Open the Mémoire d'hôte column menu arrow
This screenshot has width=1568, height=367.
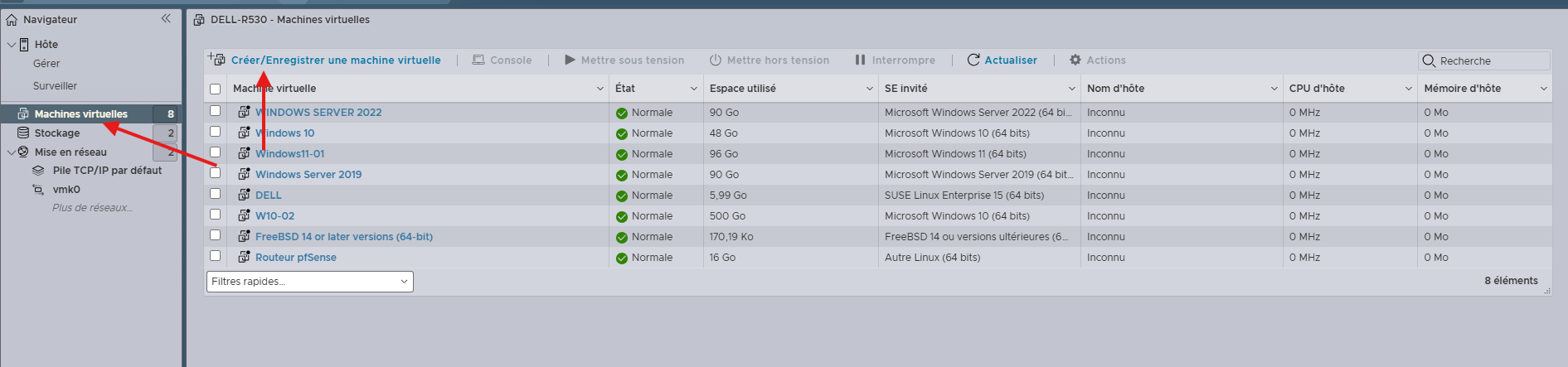[1544, 89]
